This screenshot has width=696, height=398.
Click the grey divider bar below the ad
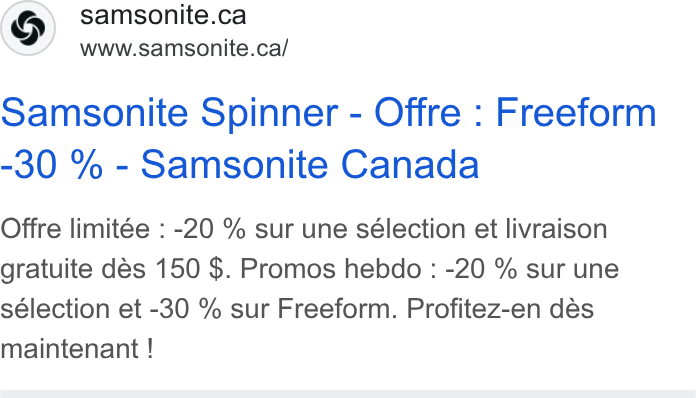pos(348,394)
